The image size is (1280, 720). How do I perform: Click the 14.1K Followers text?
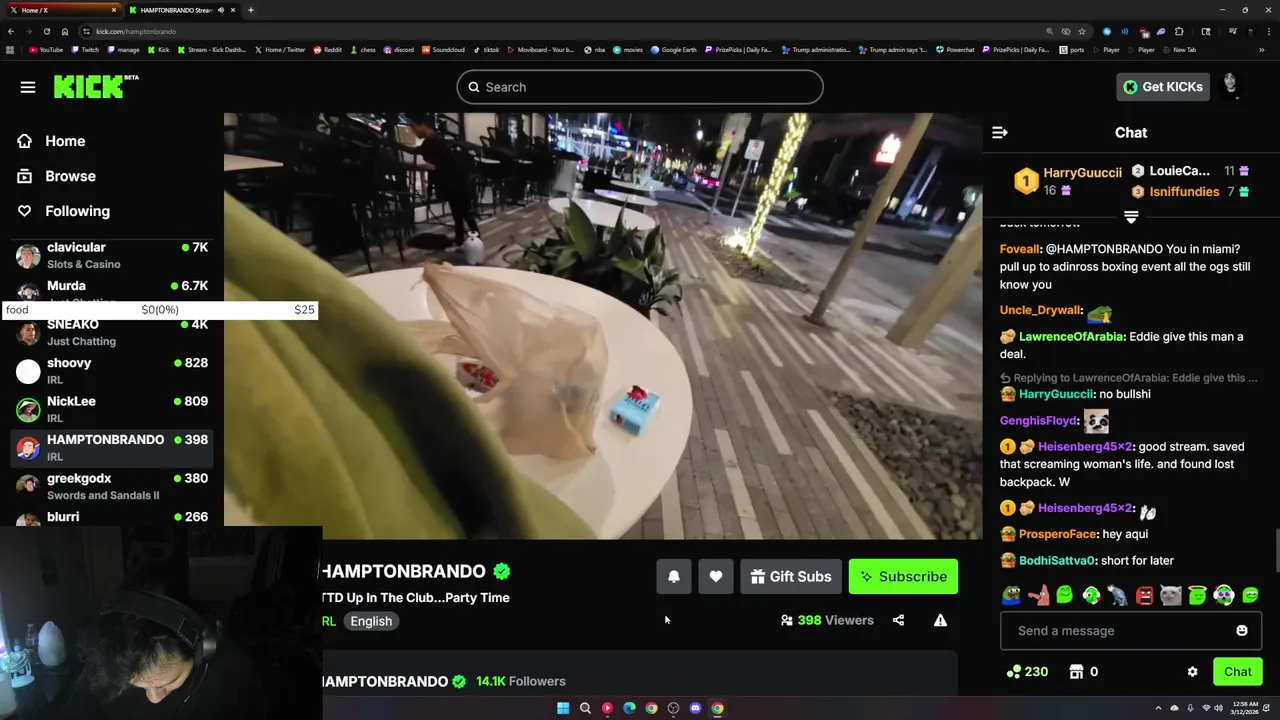pos(521,681)
